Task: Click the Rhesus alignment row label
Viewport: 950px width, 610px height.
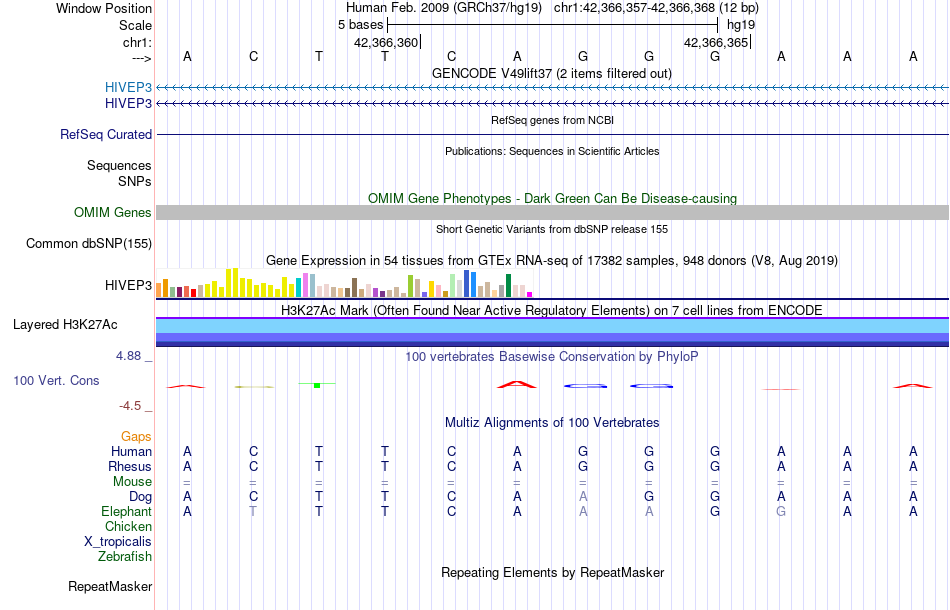Action: pos(130,466)
